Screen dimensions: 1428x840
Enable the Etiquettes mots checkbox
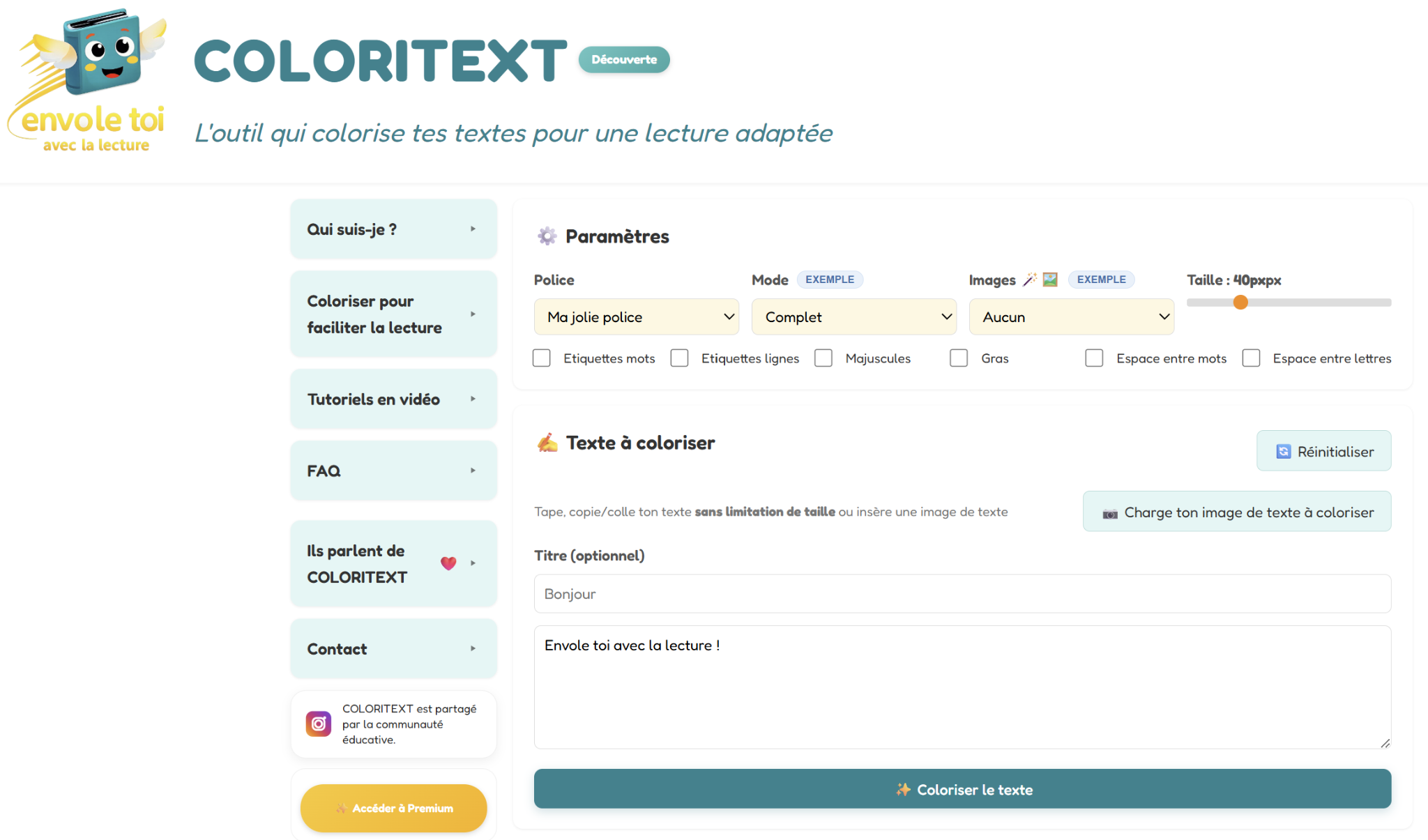click(541, 358)
